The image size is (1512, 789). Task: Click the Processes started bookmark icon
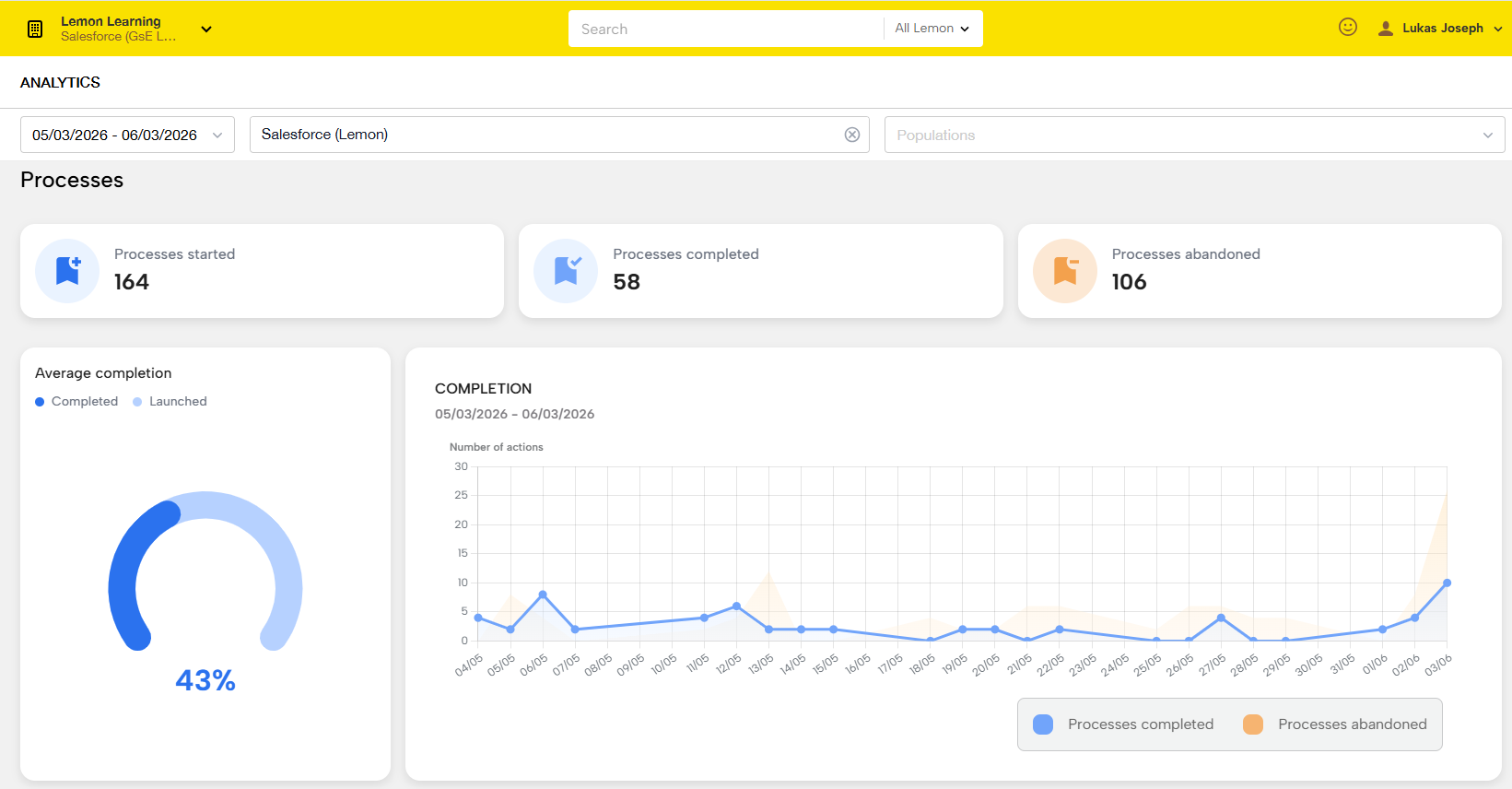click(67, 271)
